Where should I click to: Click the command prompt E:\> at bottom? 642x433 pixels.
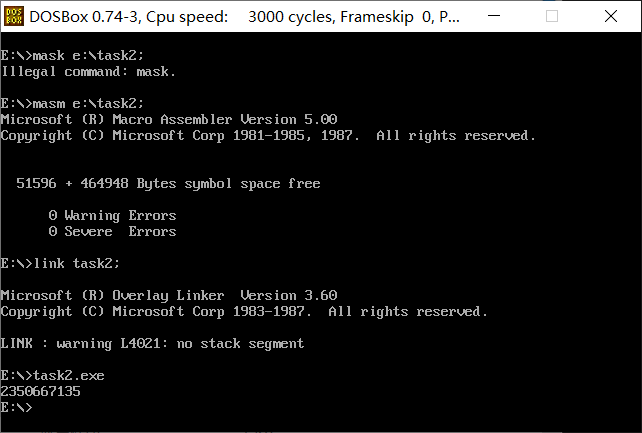click(x=16, y=408)
